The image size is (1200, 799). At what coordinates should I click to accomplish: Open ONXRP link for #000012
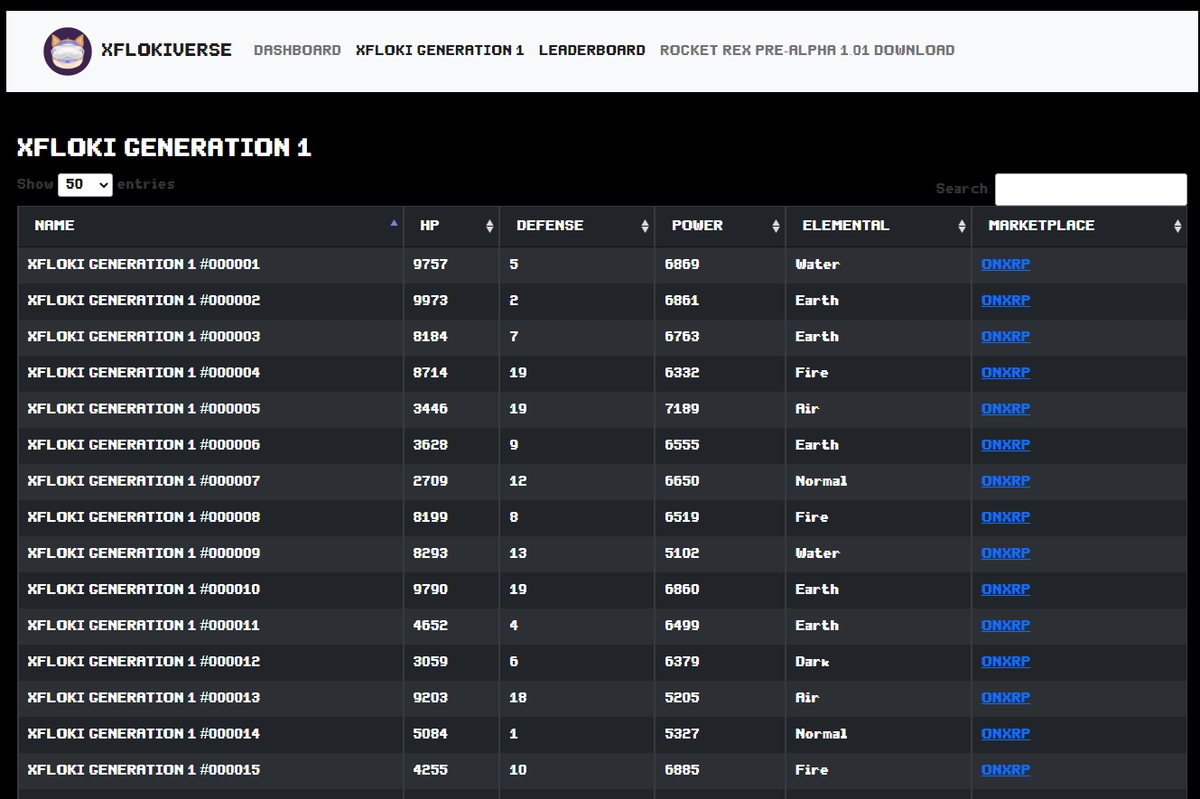point(1005,661)
